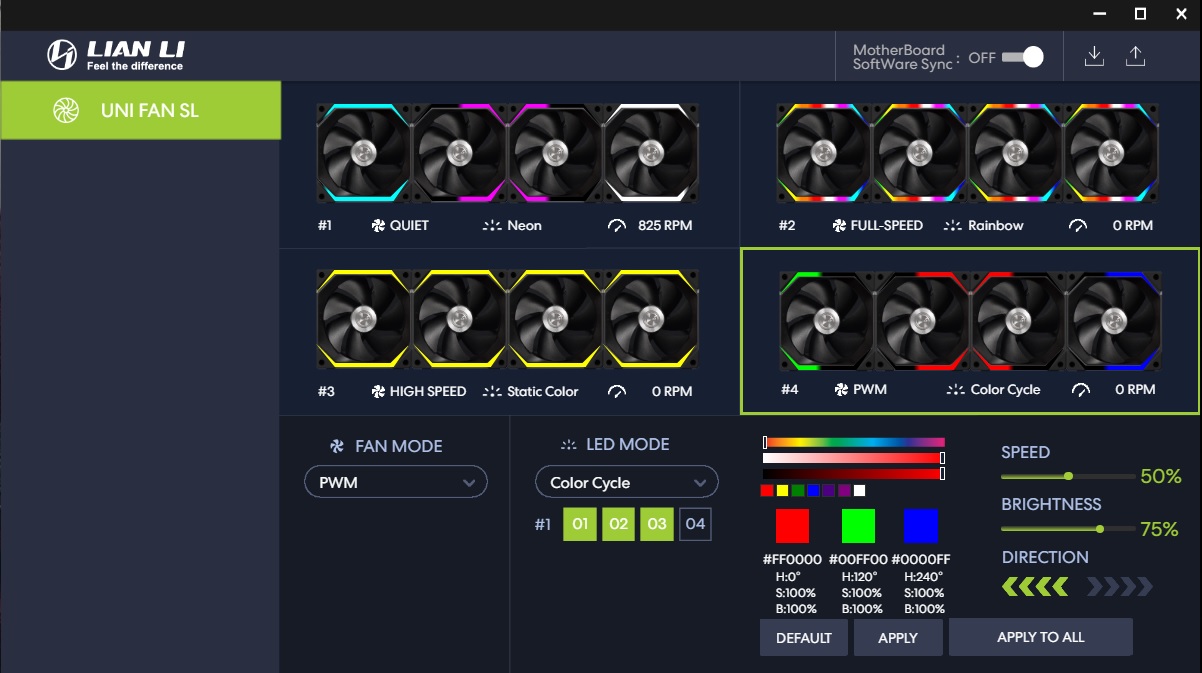Screen dimensions: 1202x673
Task: Click the #0000FF hex label
Action: pyautogui.click(x=921, y=560)
